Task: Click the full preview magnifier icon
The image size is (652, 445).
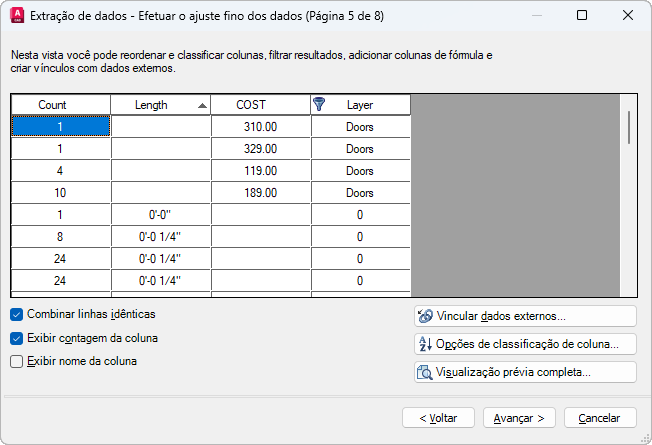Action: [424, 372]
